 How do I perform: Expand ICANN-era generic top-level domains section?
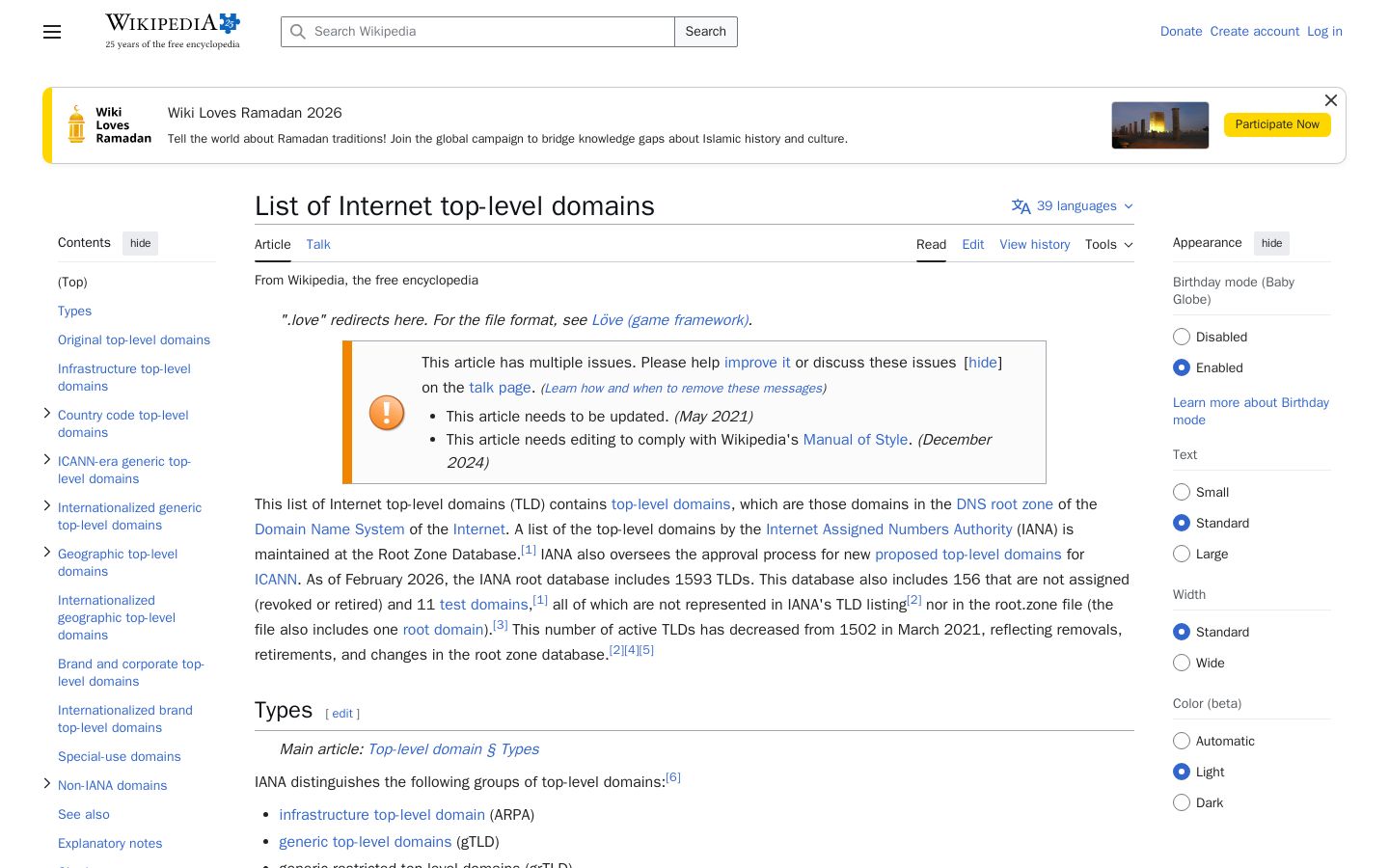[47, 460]
